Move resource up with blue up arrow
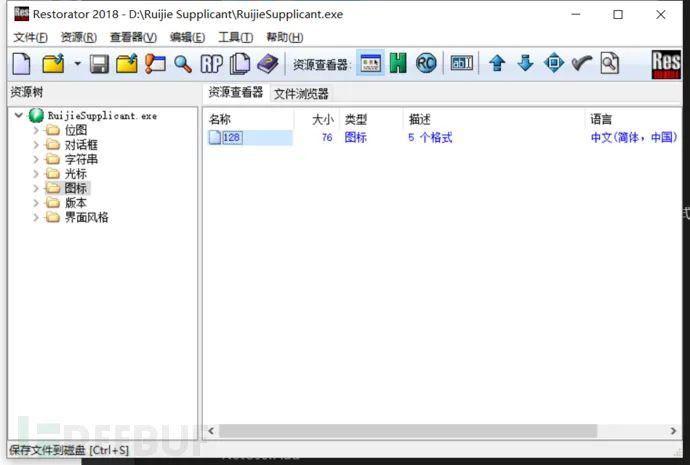 point(497,63)
